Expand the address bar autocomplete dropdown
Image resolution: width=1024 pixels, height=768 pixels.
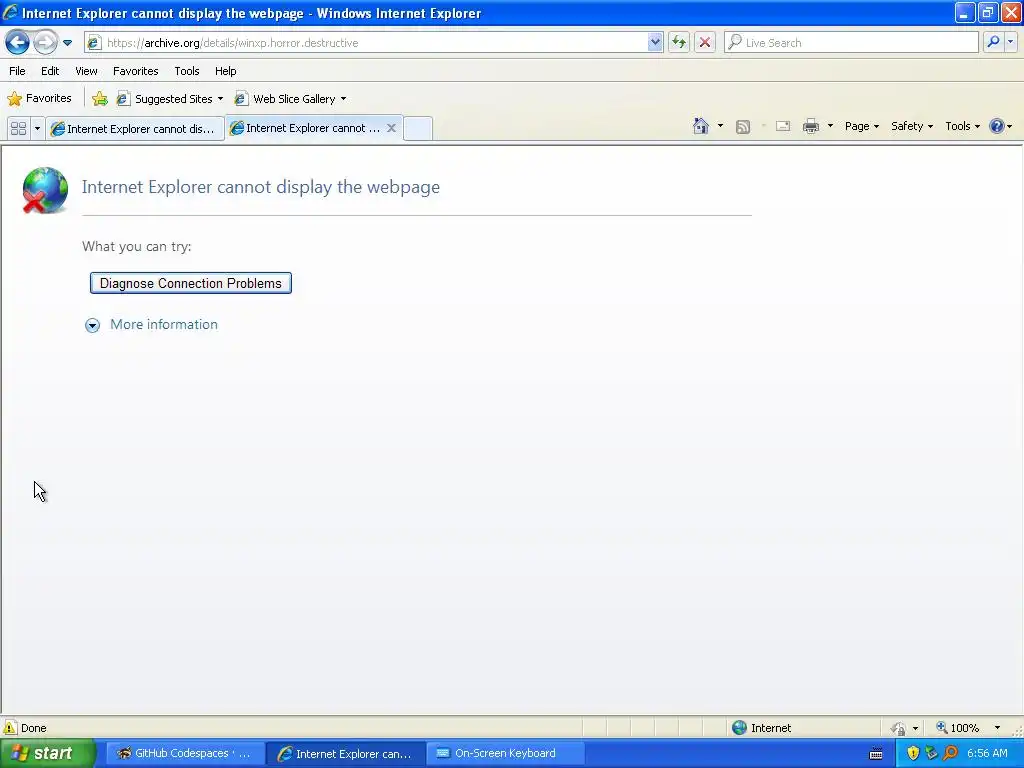pos(655,43)
